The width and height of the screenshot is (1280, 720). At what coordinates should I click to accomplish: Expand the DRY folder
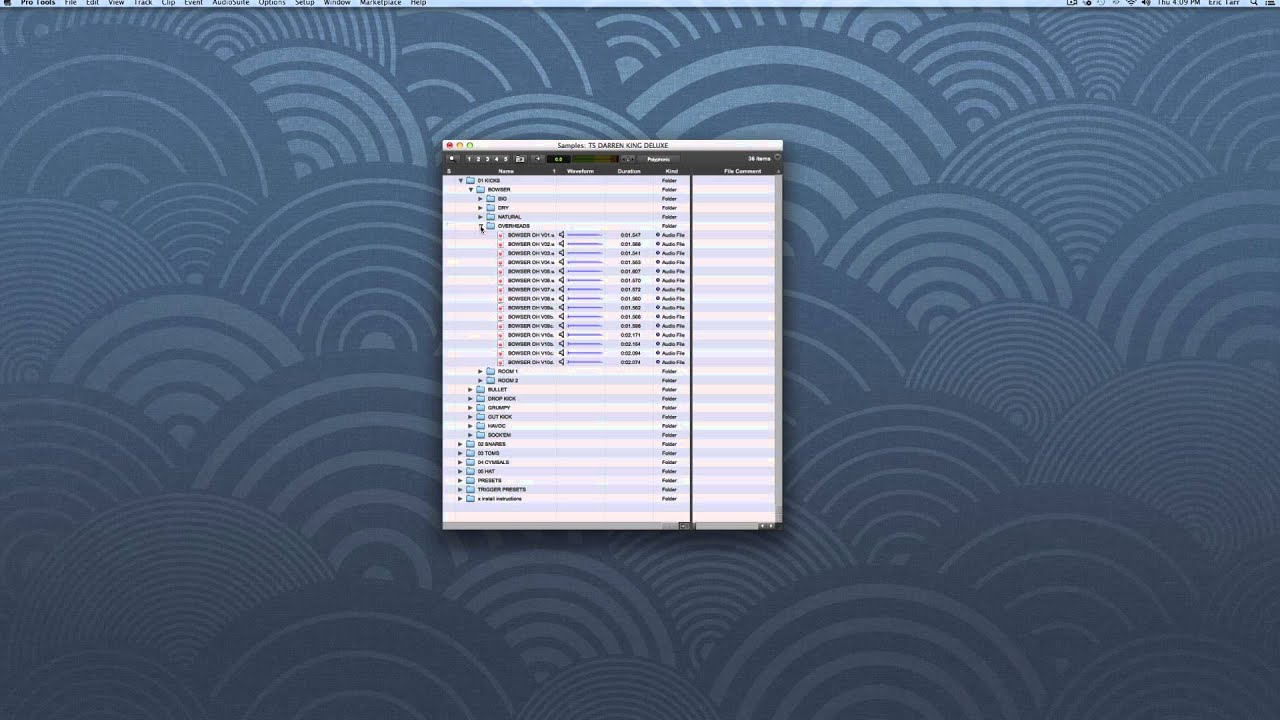tap(480, 208)
